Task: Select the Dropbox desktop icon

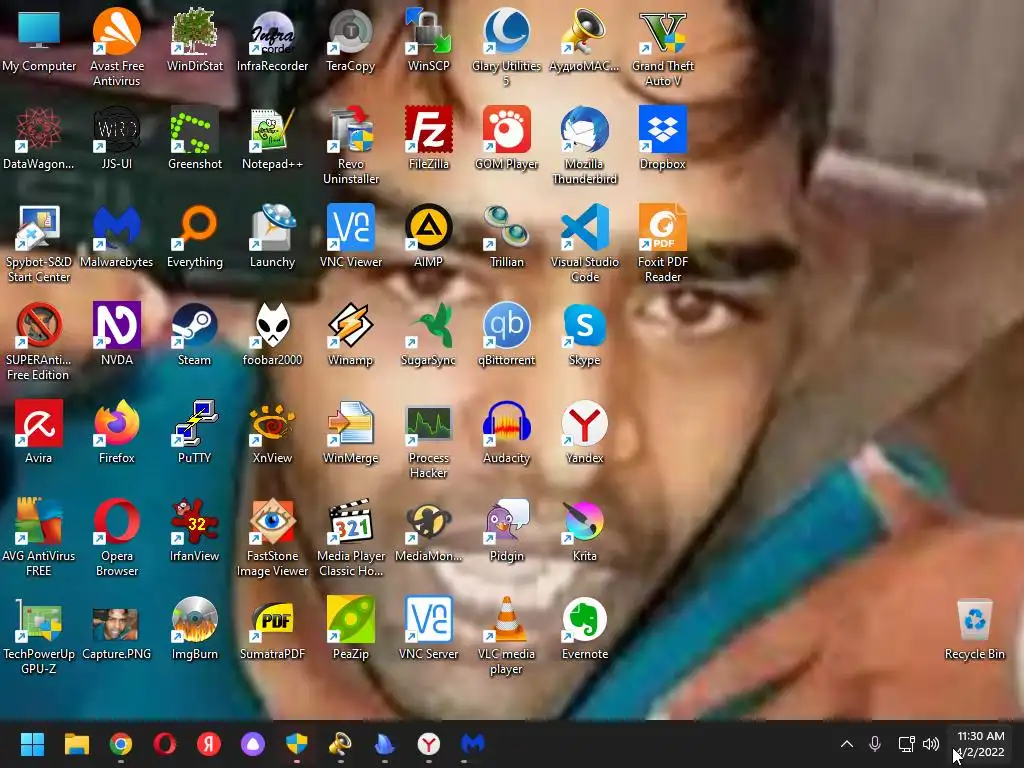Action: [x=663, y=129]
